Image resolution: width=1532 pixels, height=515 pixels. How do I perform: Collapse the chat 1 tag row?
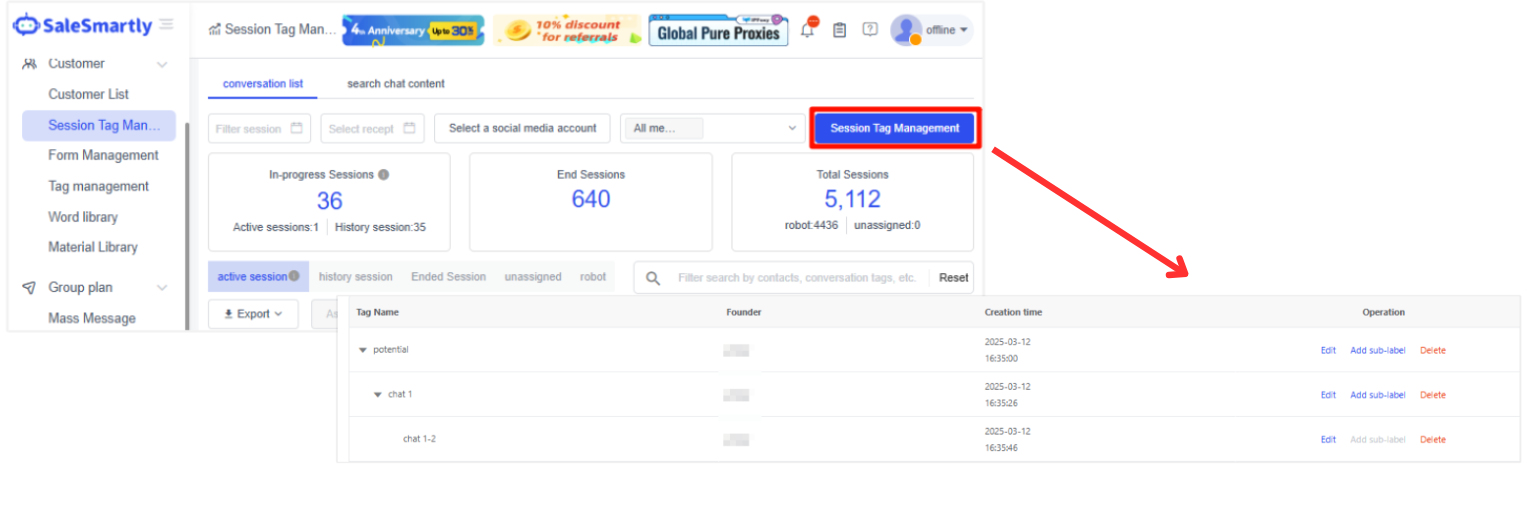coord(377,395)
